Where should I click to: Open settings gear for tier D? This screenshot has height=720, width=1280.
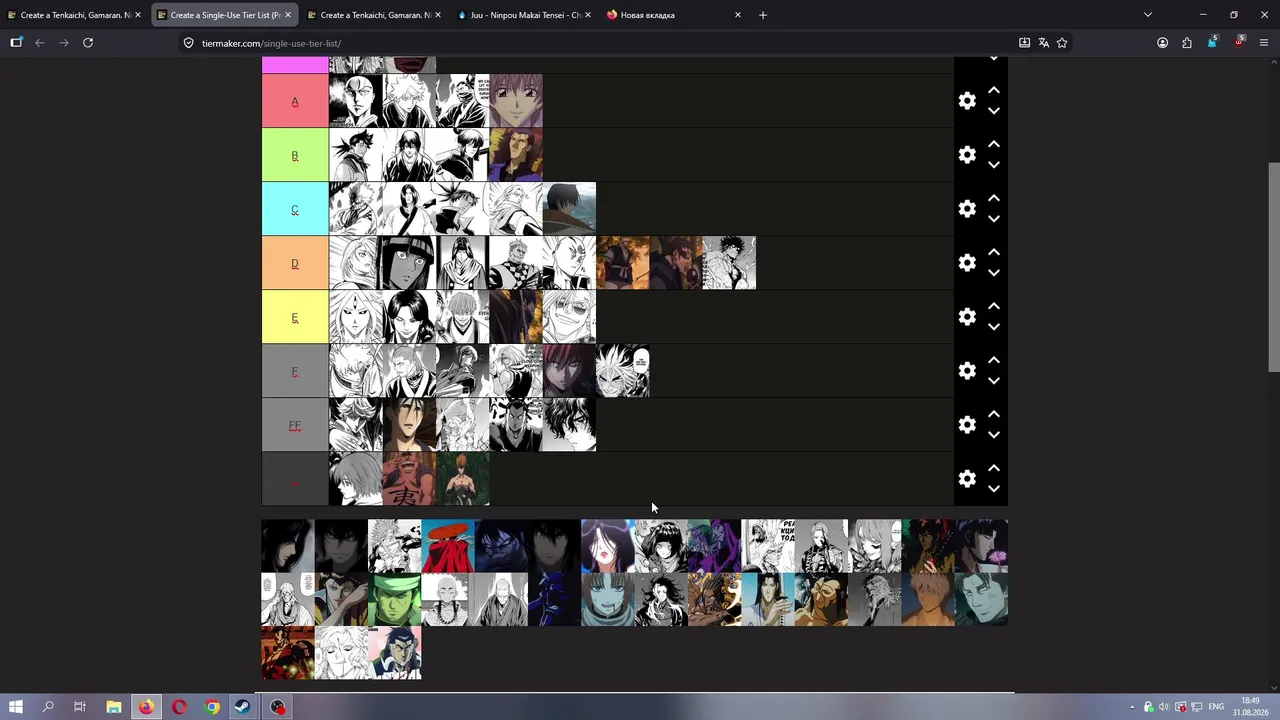pyautogui.click(x=967, y=263)
